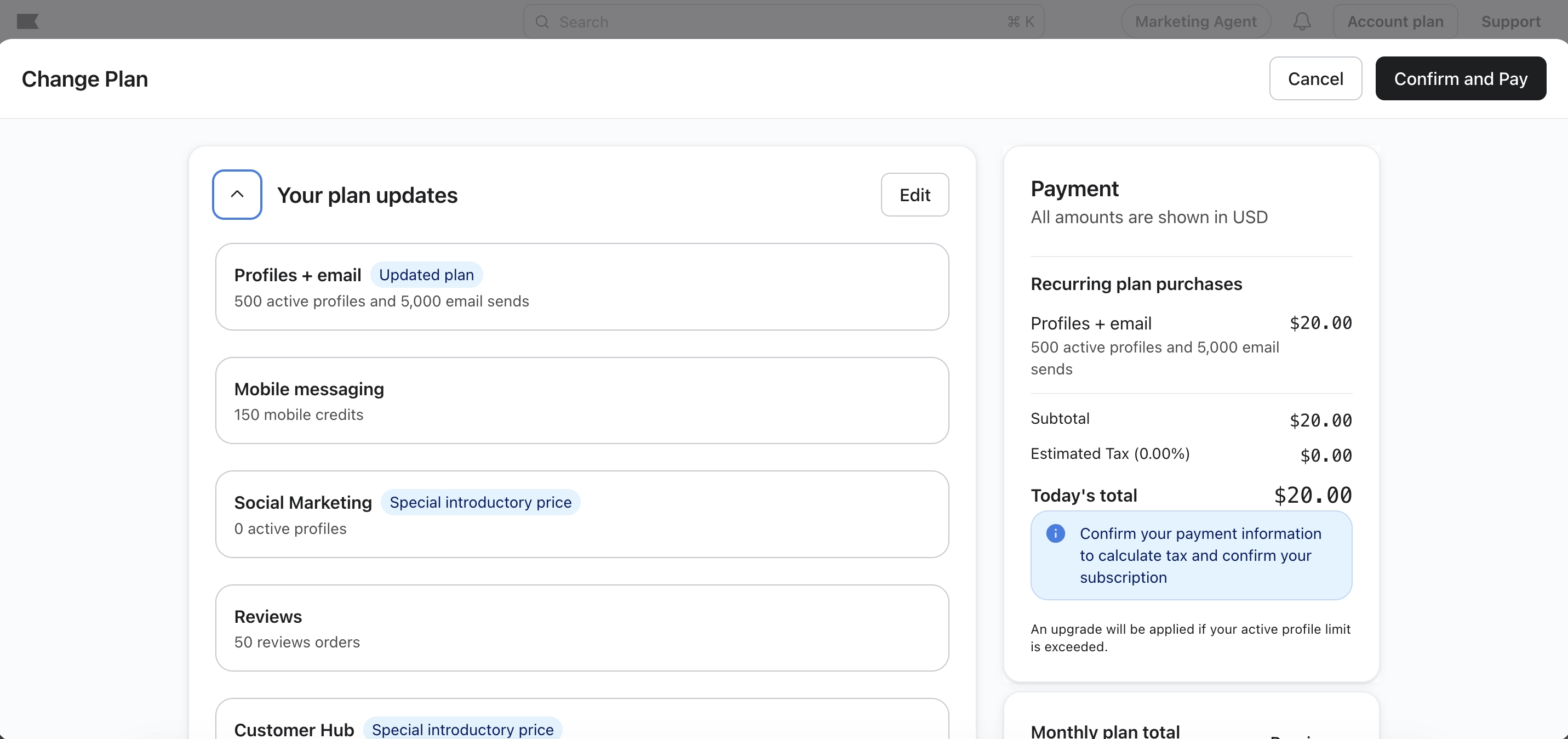Click the Recurring plan purchases heading
The height and width of the screenshot is (739, 1568).
(x=1136, y=284)
